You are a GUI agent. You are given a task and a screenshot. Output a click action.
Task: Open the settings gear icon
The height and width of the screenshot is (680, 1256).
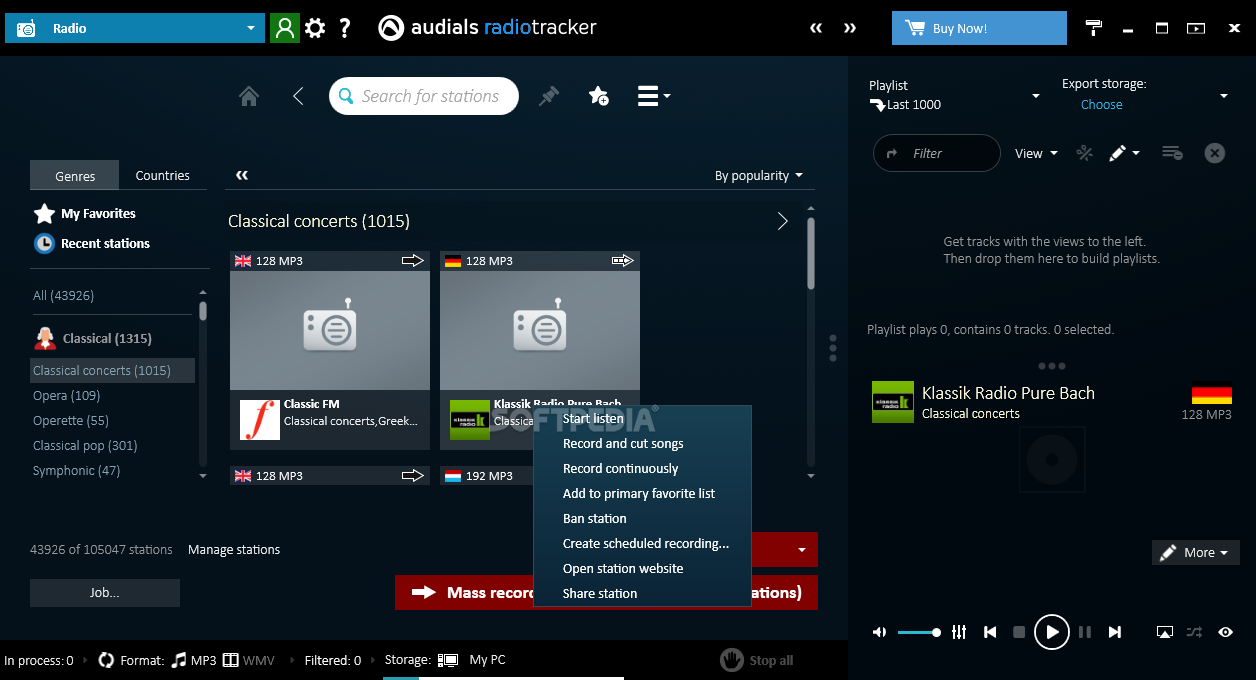(315, 28)
